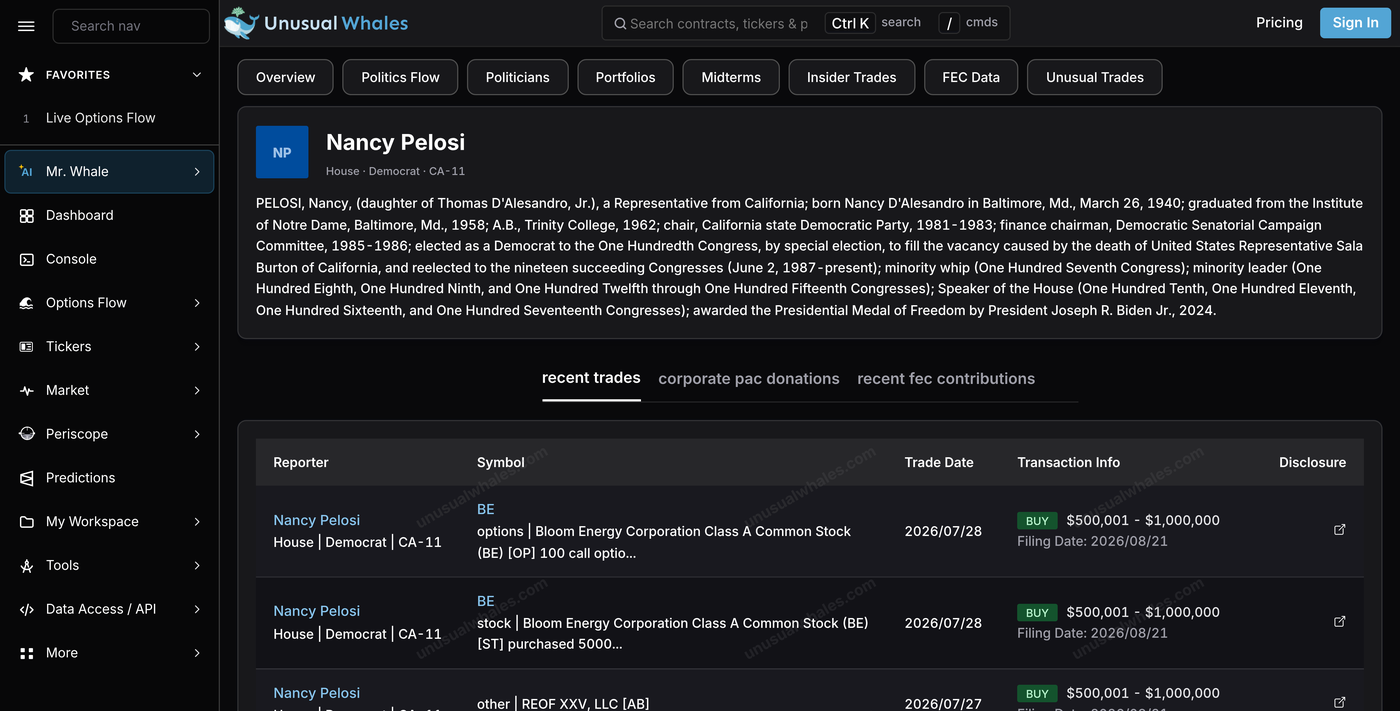Open the Midterms tab
The height and width of the screenshot is (711, 1400).
731,77
